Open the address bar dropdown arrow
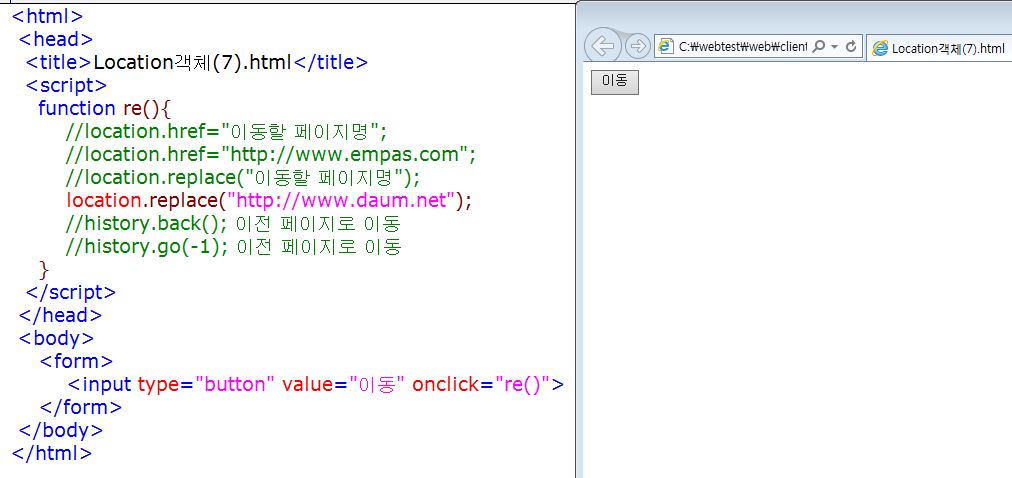The height and width of the screenshot is (478, 1012). [835, 46]
